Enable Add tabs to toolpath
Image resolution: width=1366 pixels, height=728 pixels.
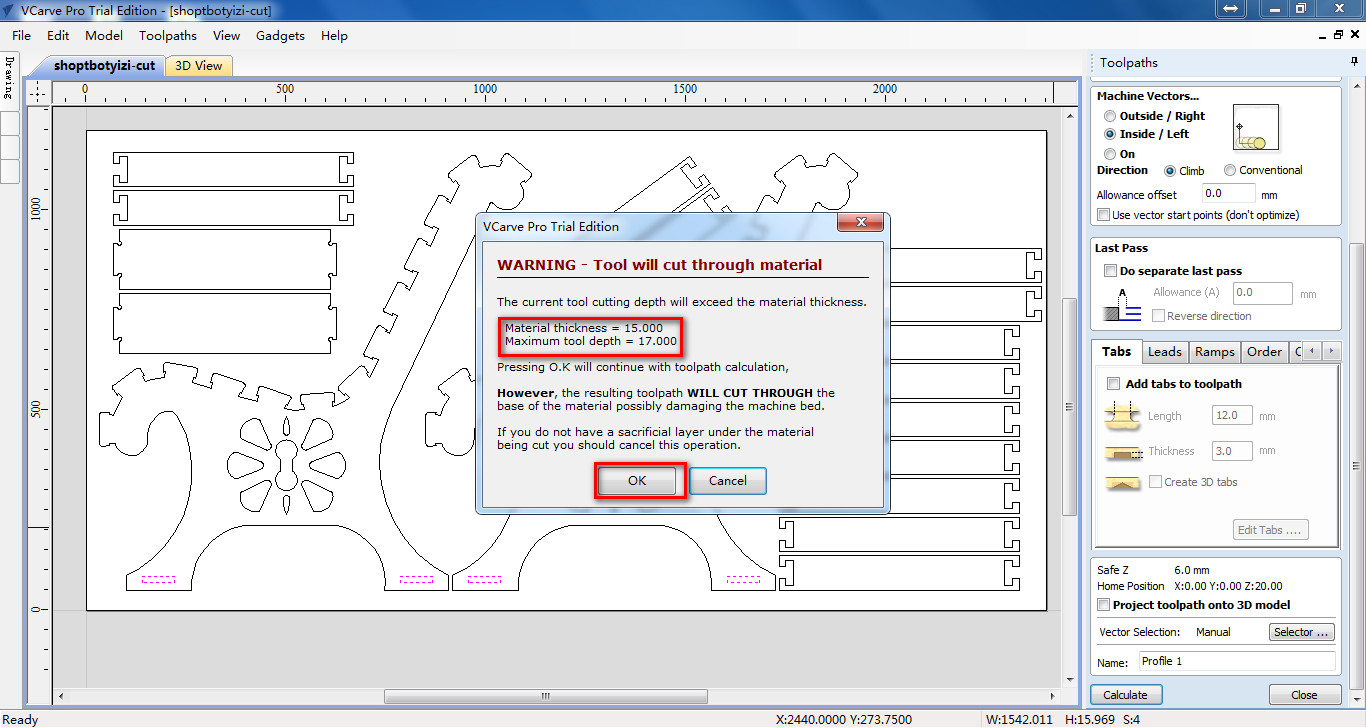pyautogui.click(x=1114, y=384)
